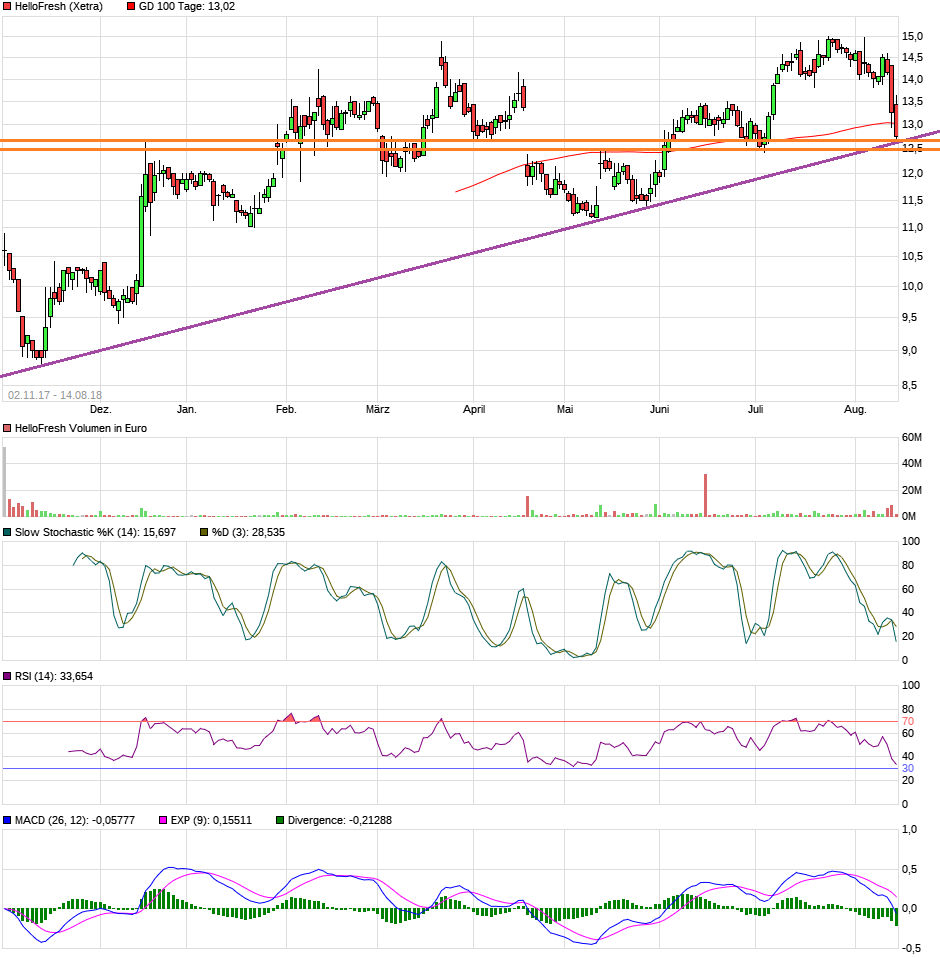
Task: Click the date range 02.11.17 - 14.08.18 text
Action: (x=55, y=395)
